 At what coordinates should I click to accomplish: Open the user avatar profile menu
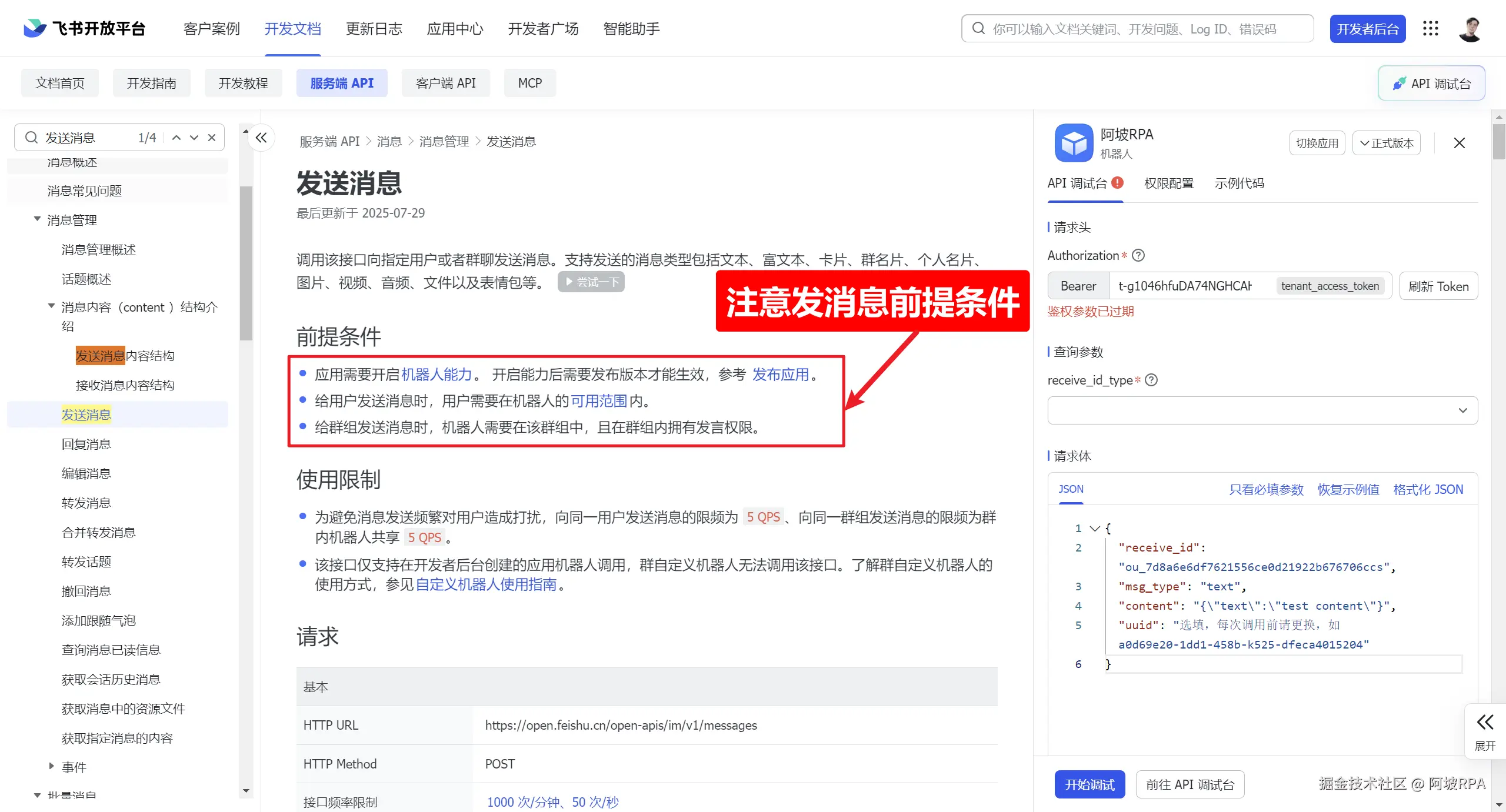point(1470,29)
